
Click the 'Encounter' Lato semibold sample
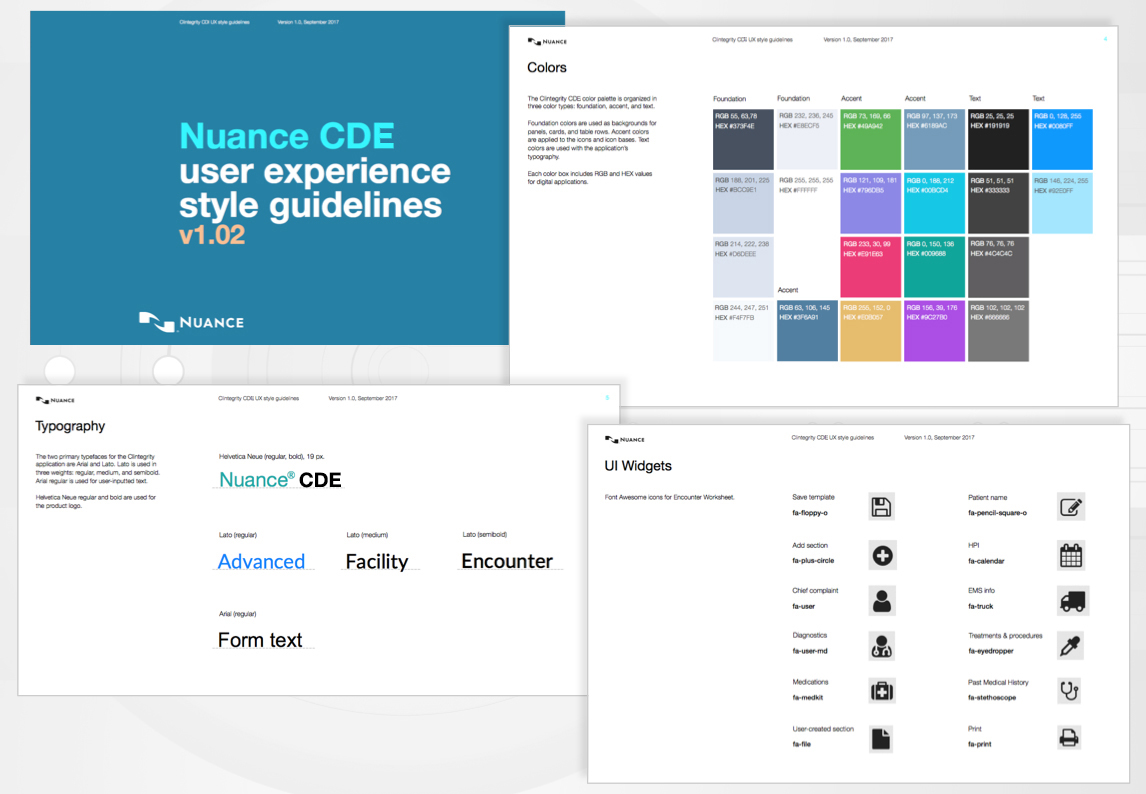click(506, 561)
